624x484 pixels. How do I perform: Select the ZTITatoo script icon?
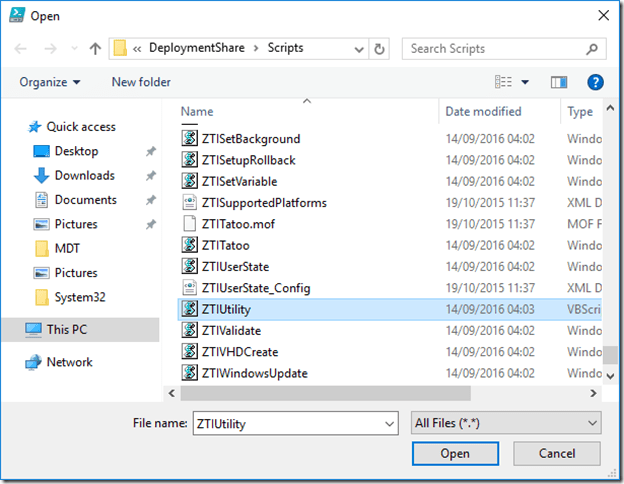point(189,245)
